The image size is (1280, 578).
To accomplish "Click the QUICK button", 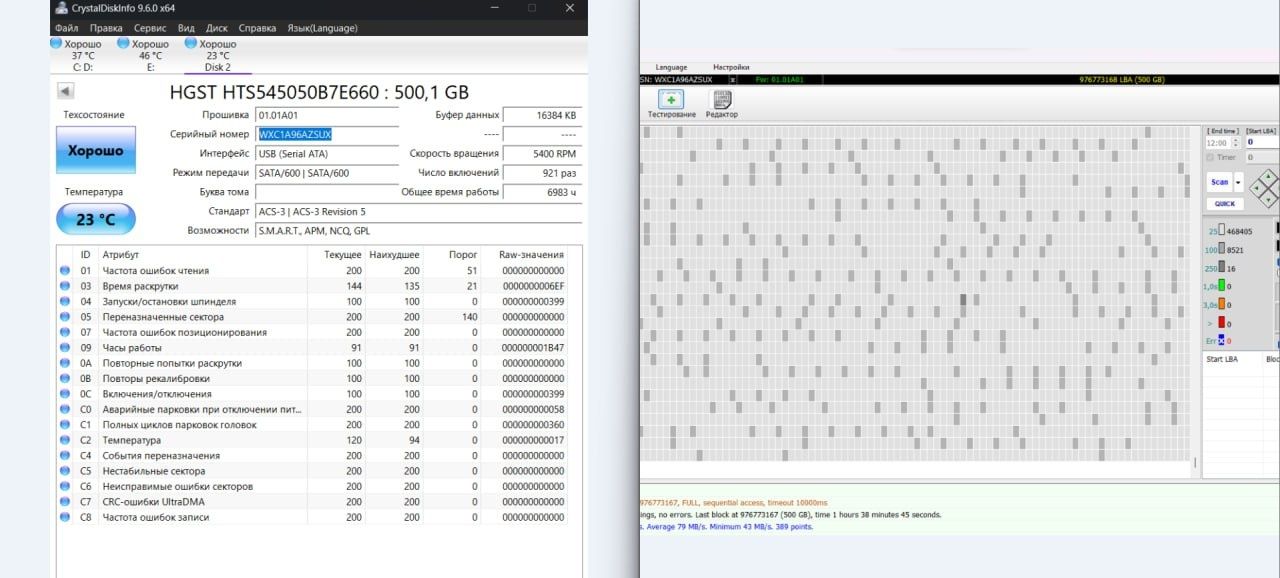I will click(x=1225, y=203).
